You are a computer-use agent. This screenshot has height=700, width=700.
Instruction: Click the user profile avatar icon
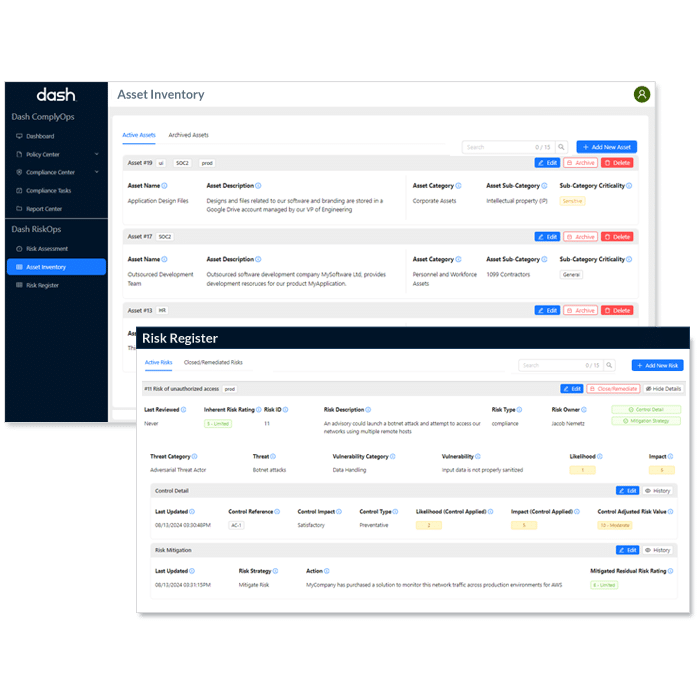tap(642, 94)
